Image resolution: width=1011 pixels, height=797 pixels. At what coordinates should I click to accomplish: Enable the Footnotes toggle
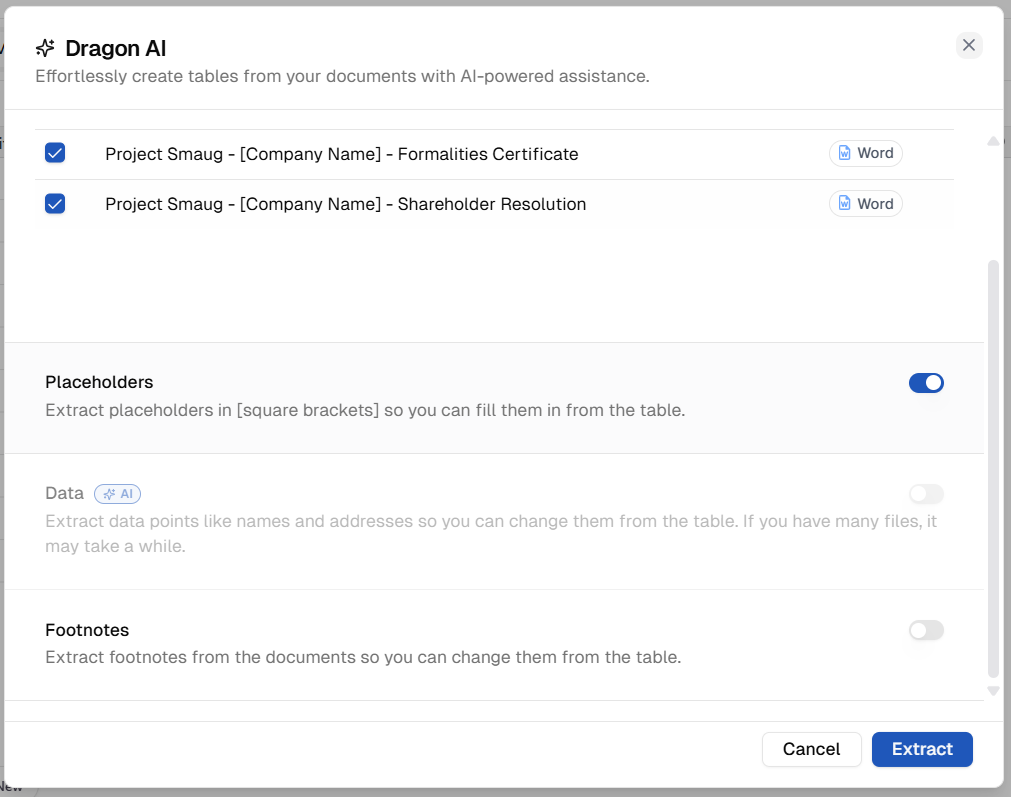[926, 630]
